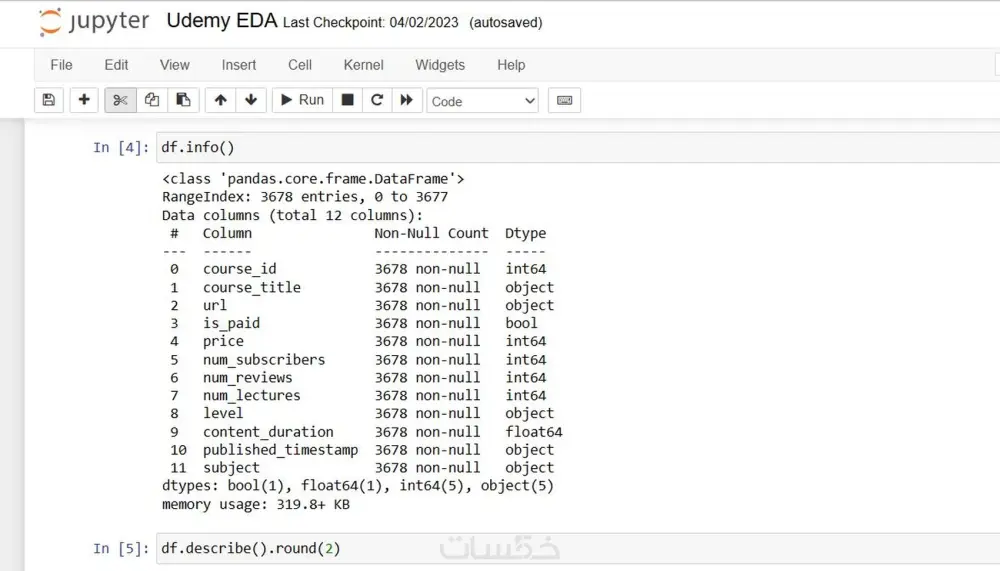This screenshot has height=571, width=1000.
Task: Move selected cell up arrow
Action: click(220, 100)
